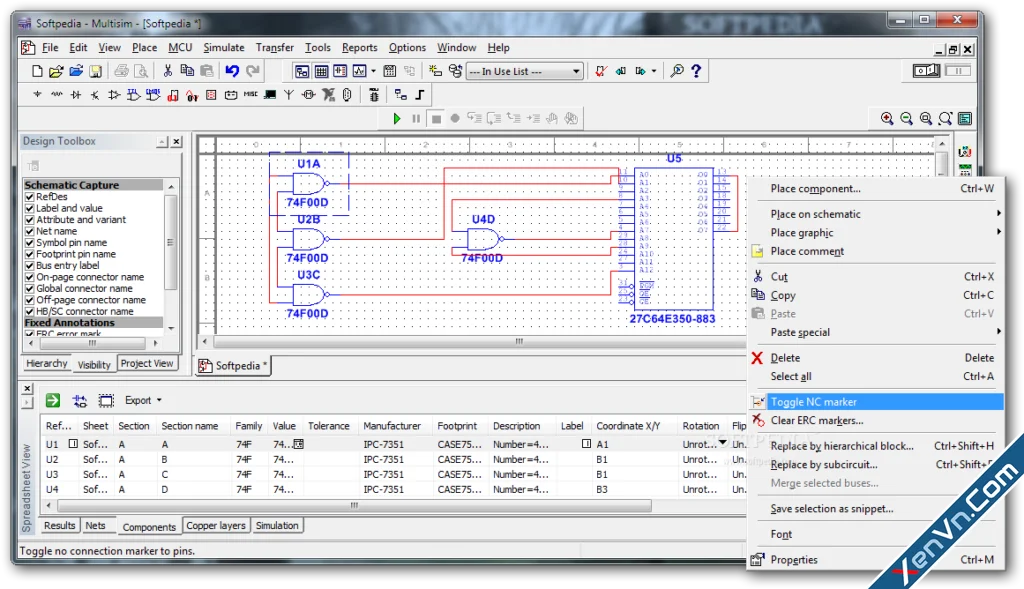Screen dimensions: 1024x589
Task: Toggle Footprint pin name checkbox
Action: (29, 254)
